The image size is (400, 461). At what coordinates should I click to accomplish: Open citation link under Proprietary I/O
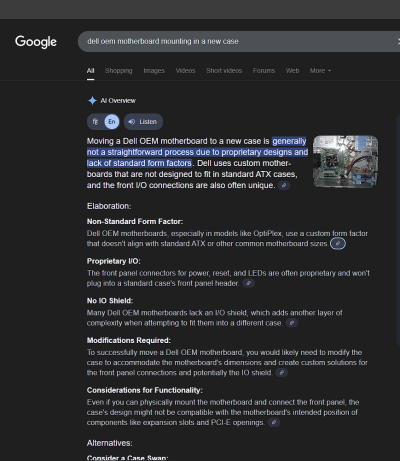(248, 283)
